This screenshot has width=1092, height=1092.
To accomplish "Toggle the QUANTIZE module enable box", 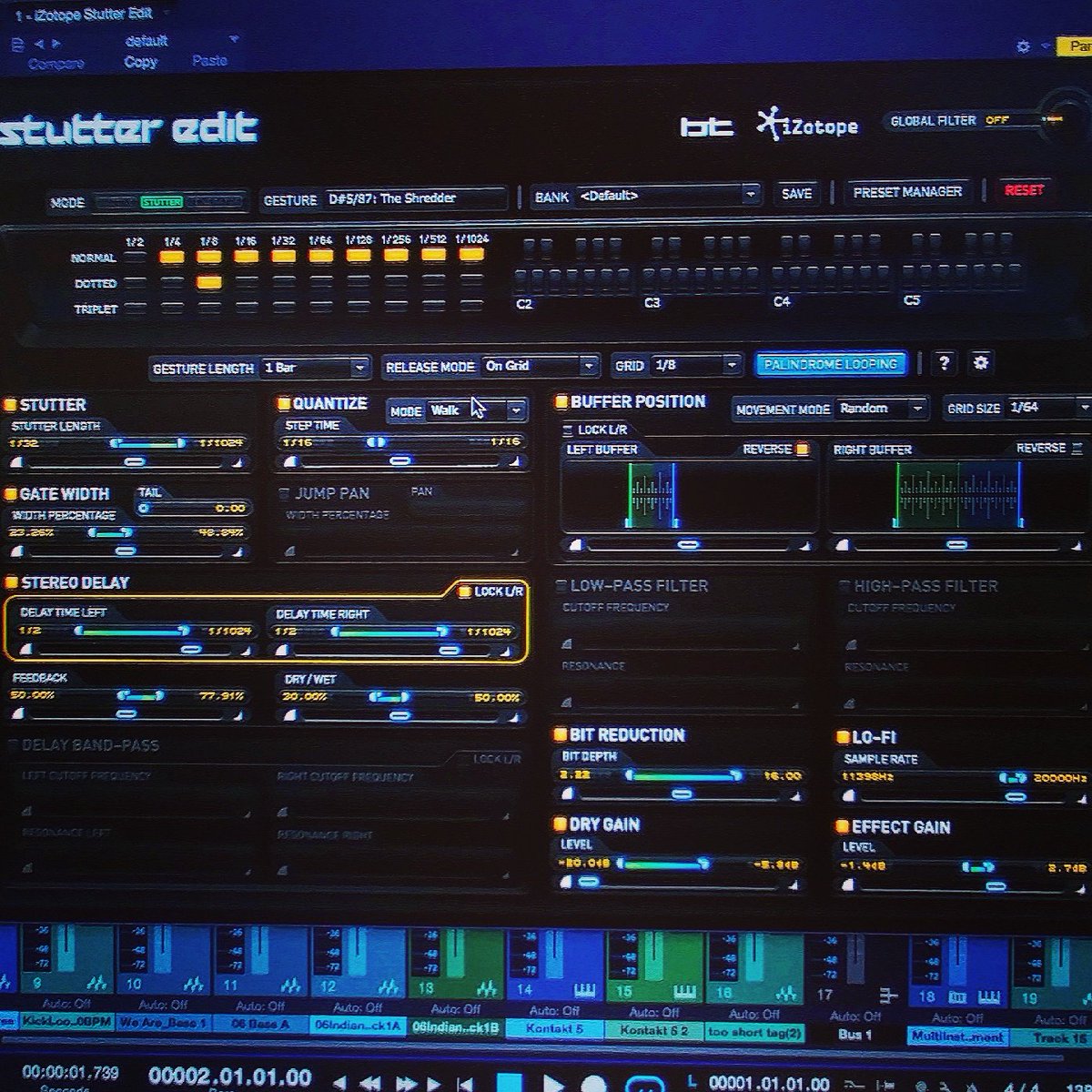I will 283,403.
